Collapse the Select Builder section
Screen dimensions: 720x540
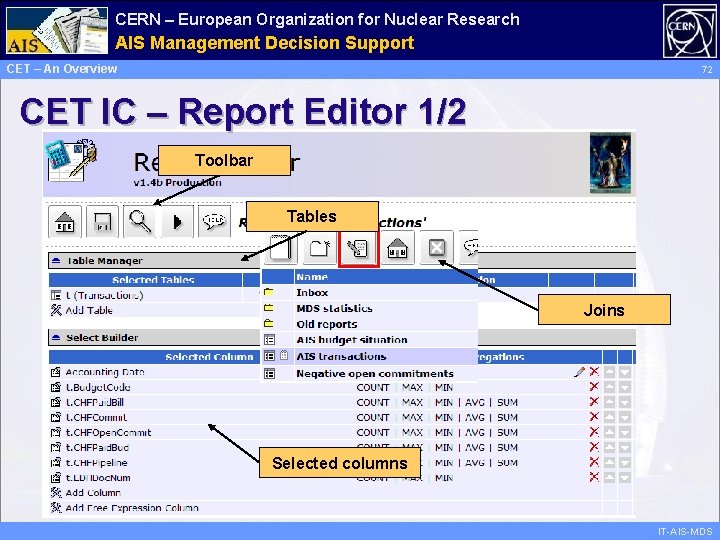click(x=56, y=338)
